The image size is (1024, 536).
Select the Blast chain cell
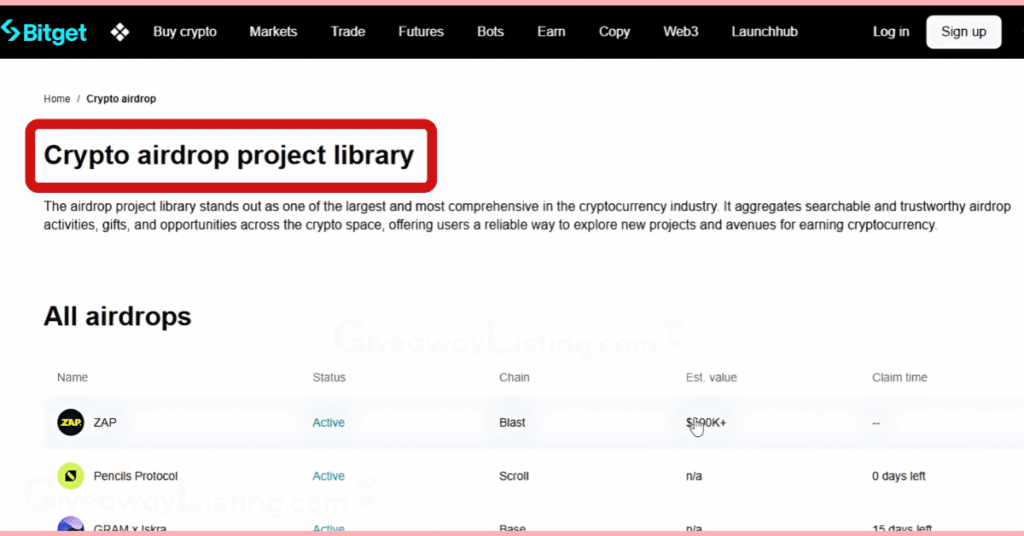click(512, 422)
